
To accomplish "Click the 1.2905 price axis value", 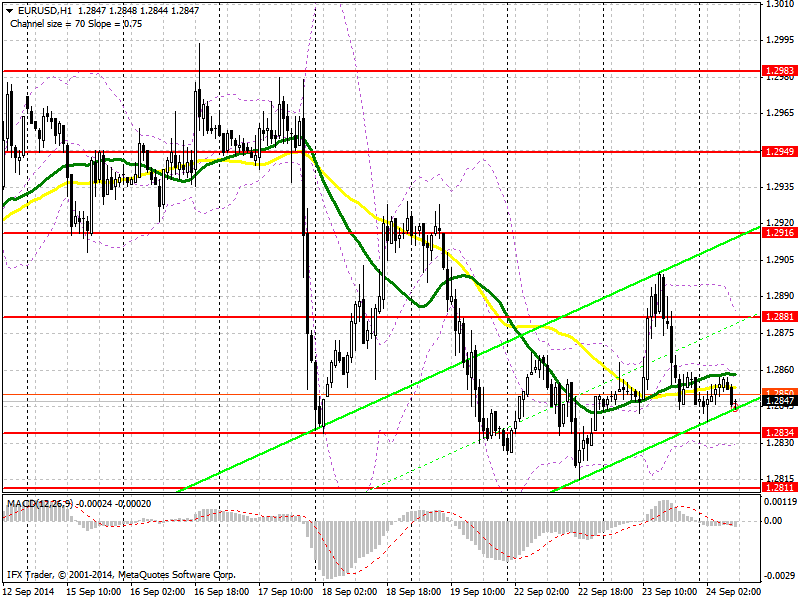I will pos(780,260).
